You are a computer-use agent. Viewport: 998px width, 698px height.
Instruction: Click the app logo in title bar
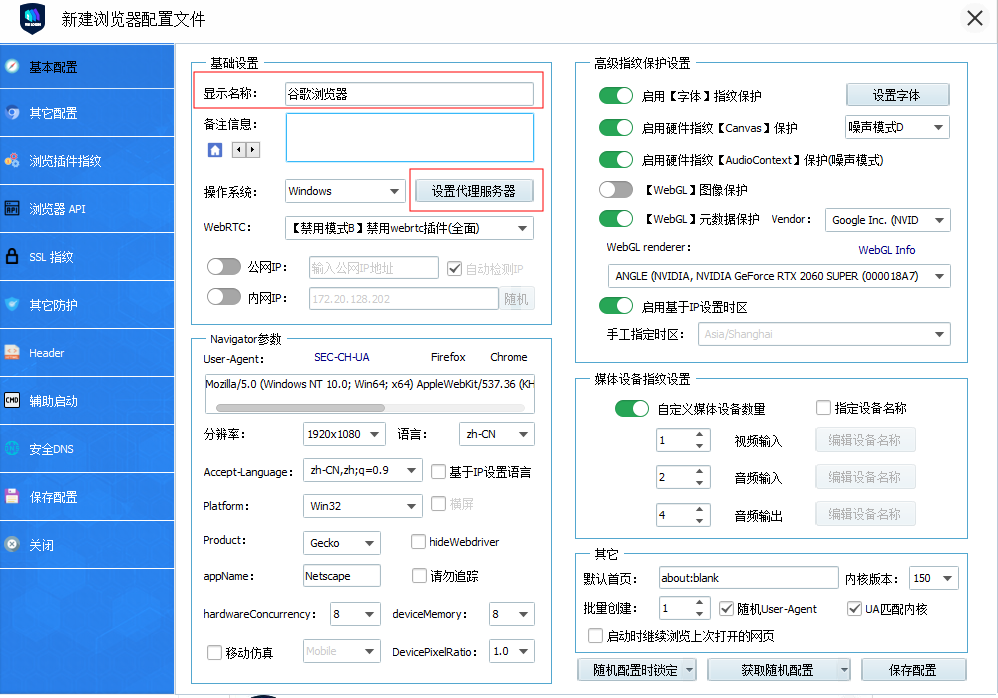tap(32, 18)
